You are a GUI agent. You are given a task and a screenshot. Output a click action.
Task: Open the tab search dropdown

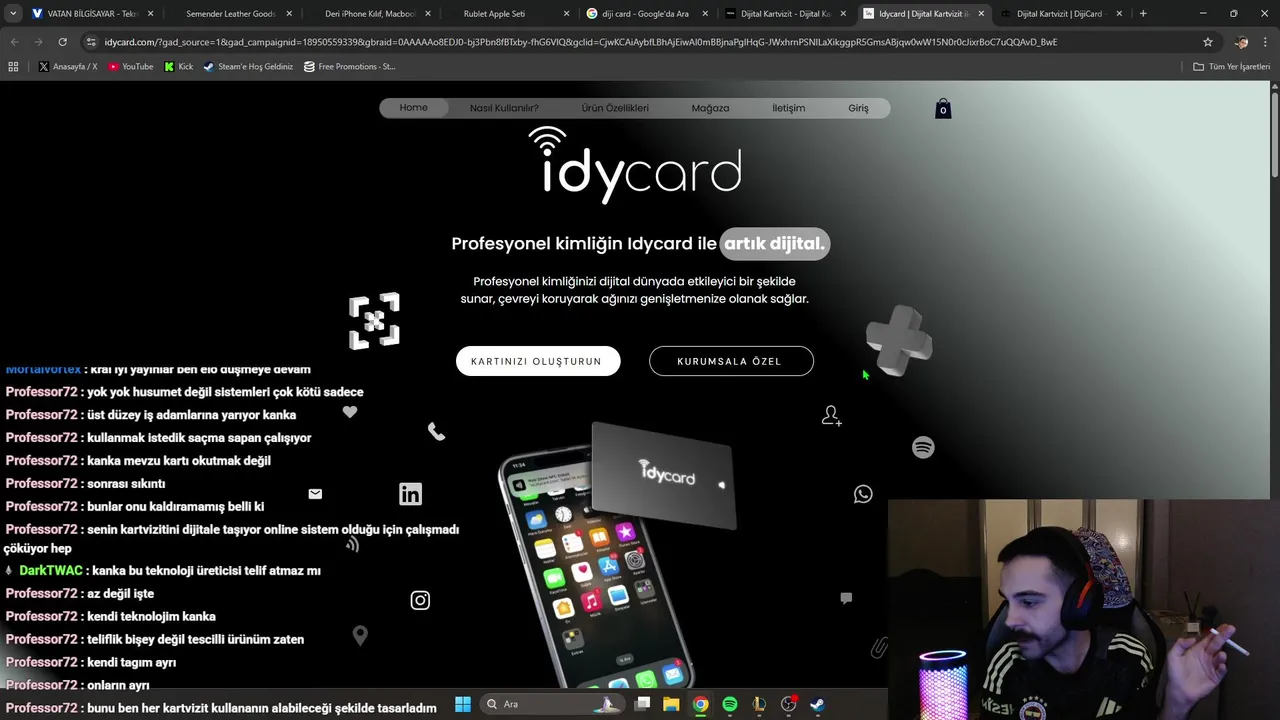13,14
